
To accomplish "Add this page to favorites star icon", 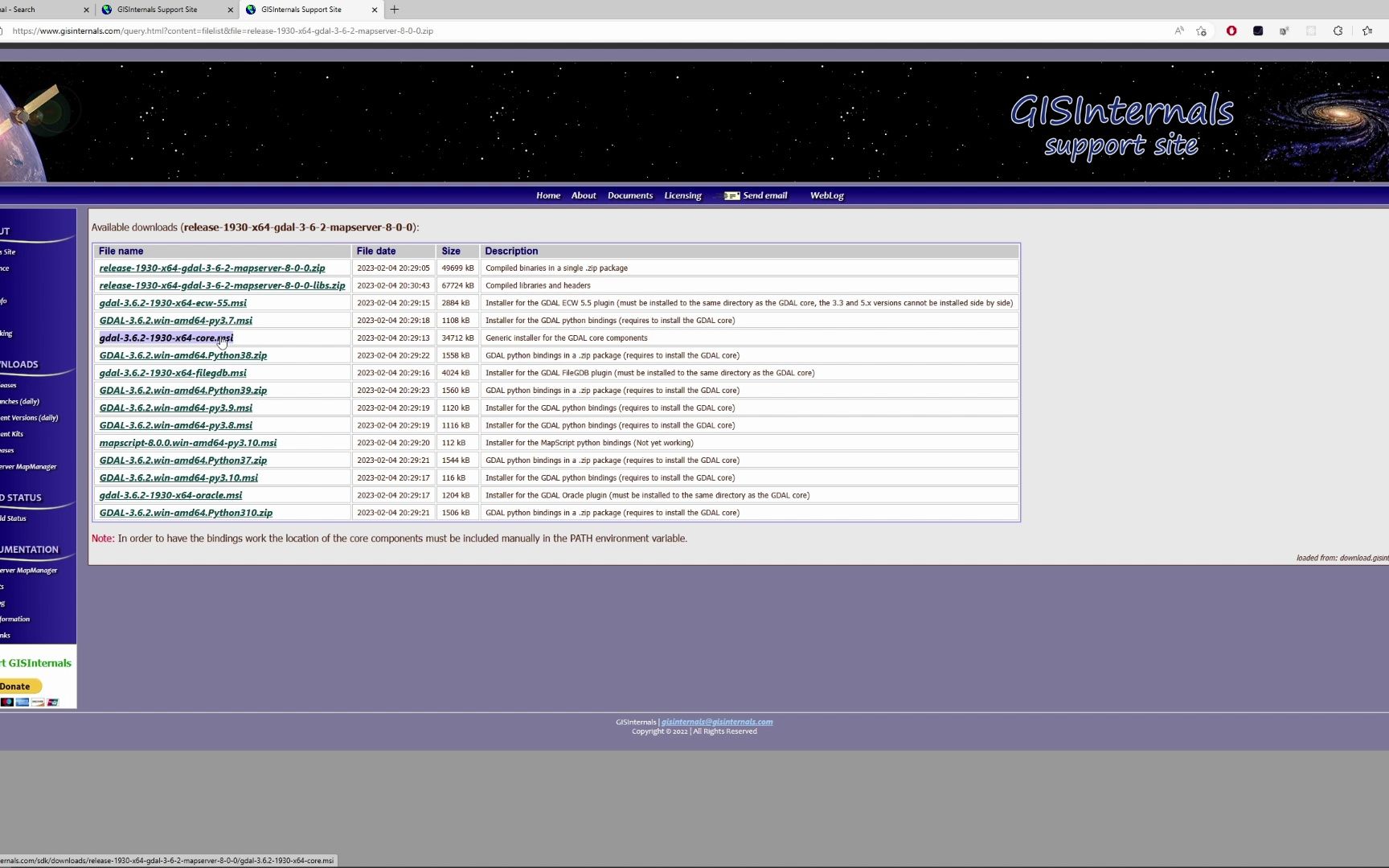I will 1202,31.
